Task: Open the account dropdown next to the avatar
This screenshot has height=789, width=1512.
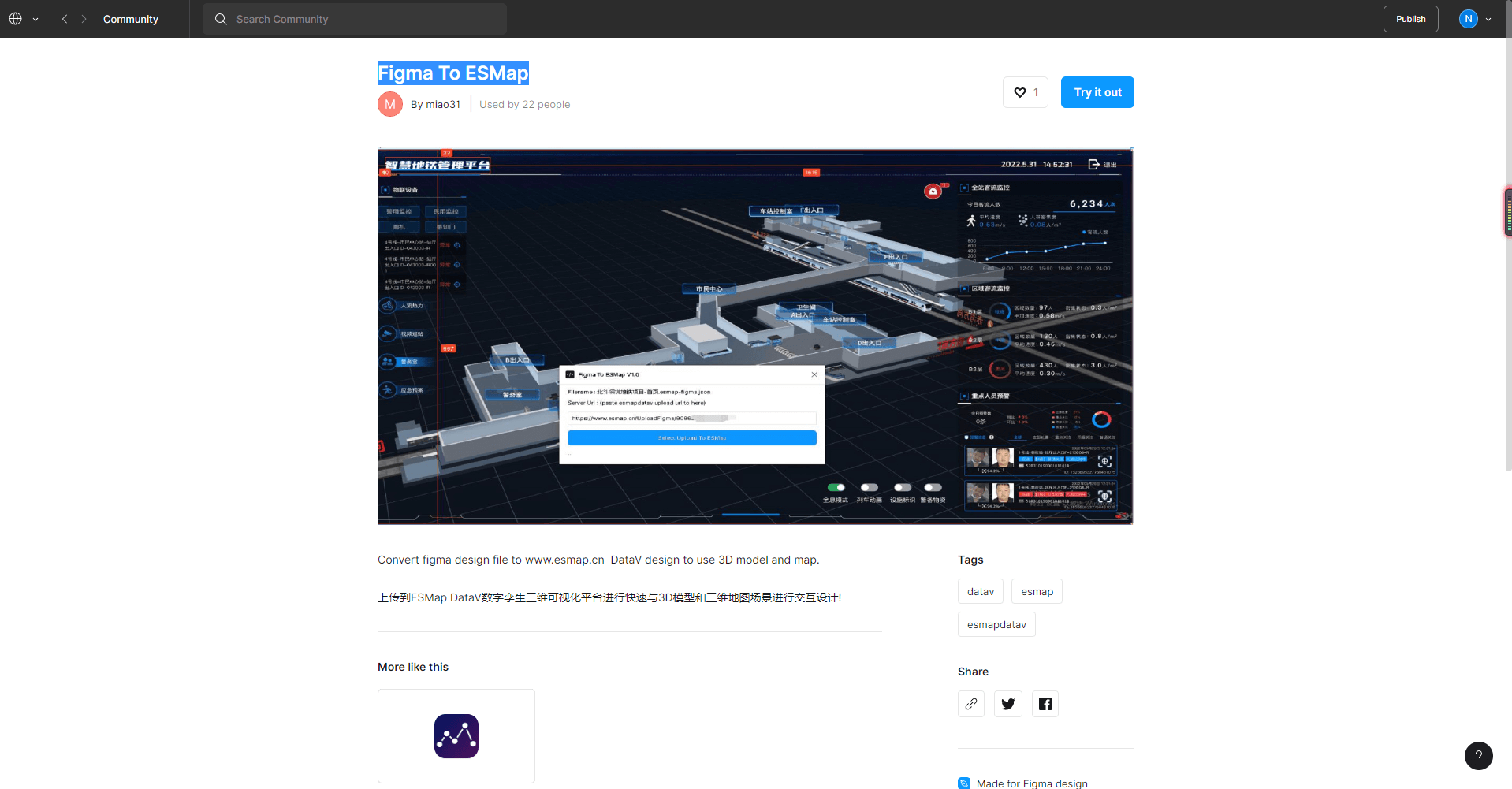Action: tap(1489, 18)
